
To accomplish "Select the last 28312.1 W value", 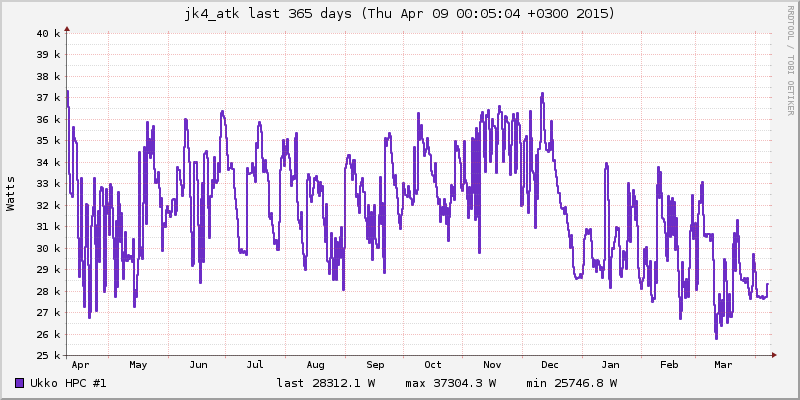I will coord(326,383).
